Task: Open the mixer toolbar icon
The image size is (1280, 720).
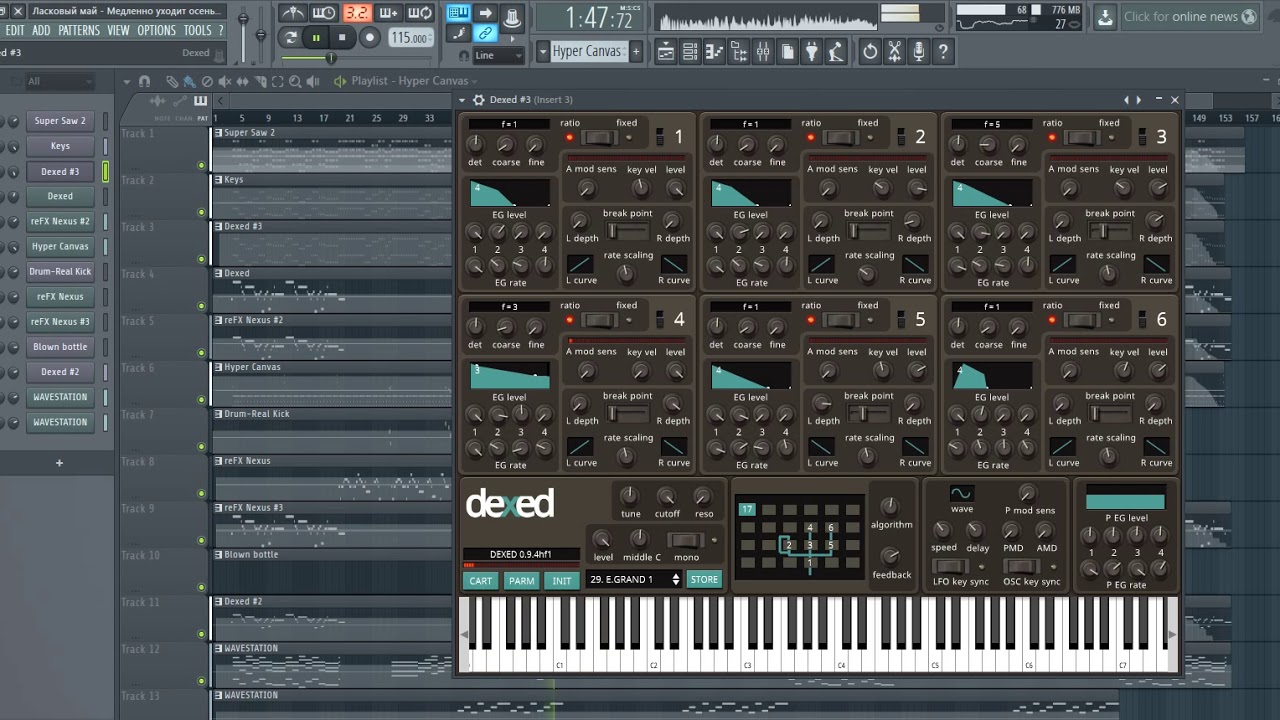Action: (x=763, y=51)
